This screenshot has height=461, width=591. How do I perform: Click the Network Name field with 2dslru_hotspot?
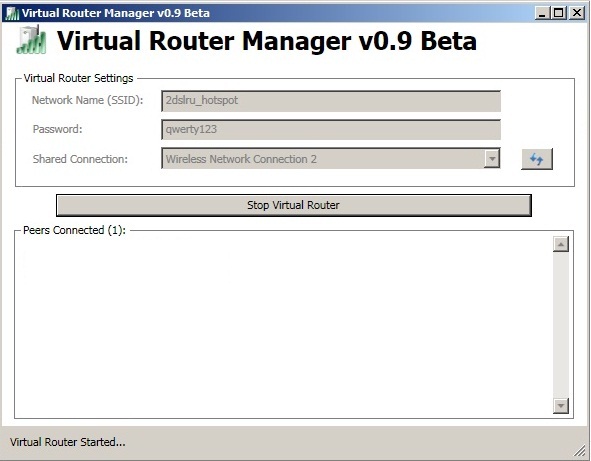point(331,101)
